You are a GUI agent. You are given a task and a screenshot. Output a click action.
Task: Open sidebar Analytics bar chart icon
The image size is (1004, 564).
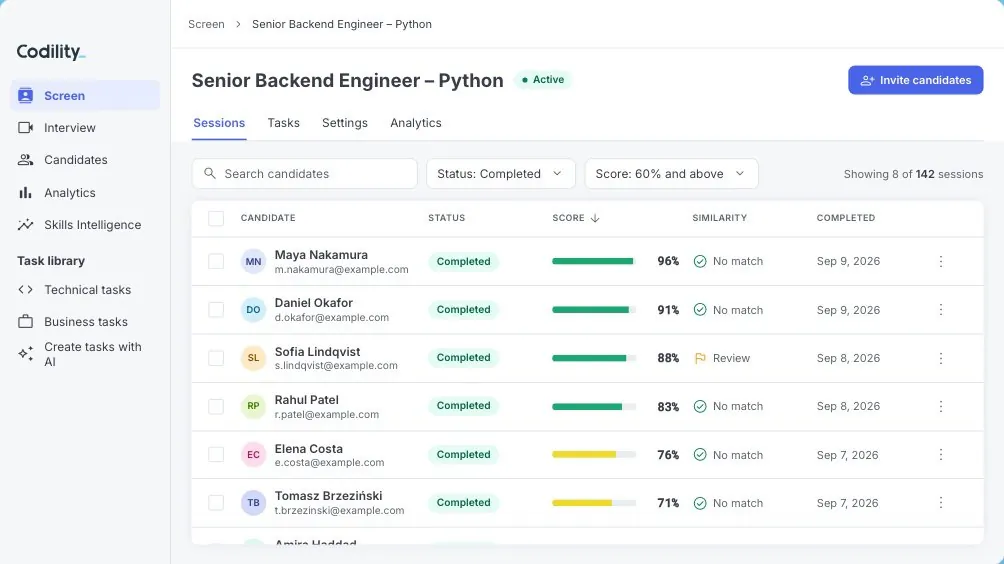[x=26, y=193]
